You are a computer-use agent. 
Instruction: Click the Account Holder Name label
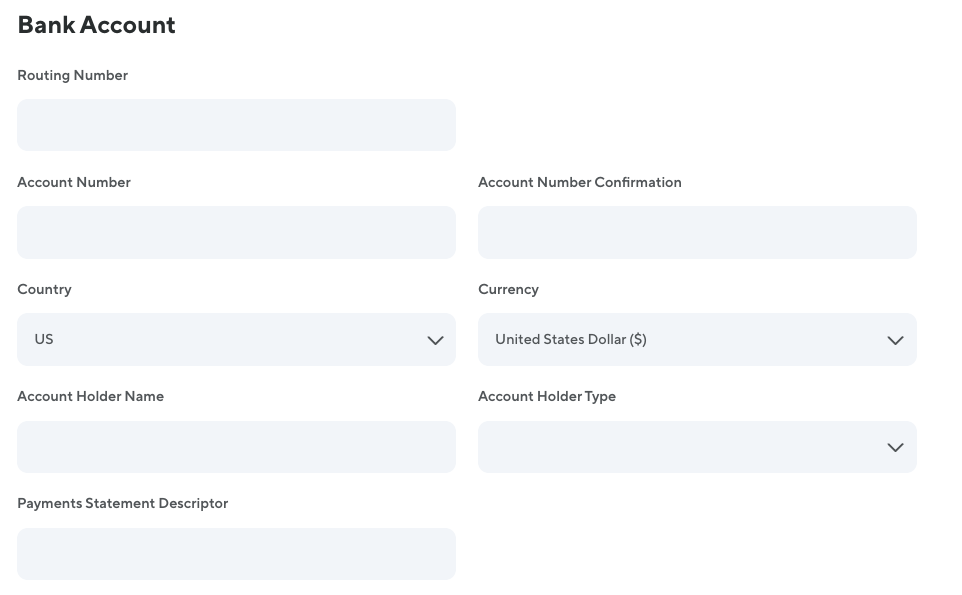click(x=90, y=396)
